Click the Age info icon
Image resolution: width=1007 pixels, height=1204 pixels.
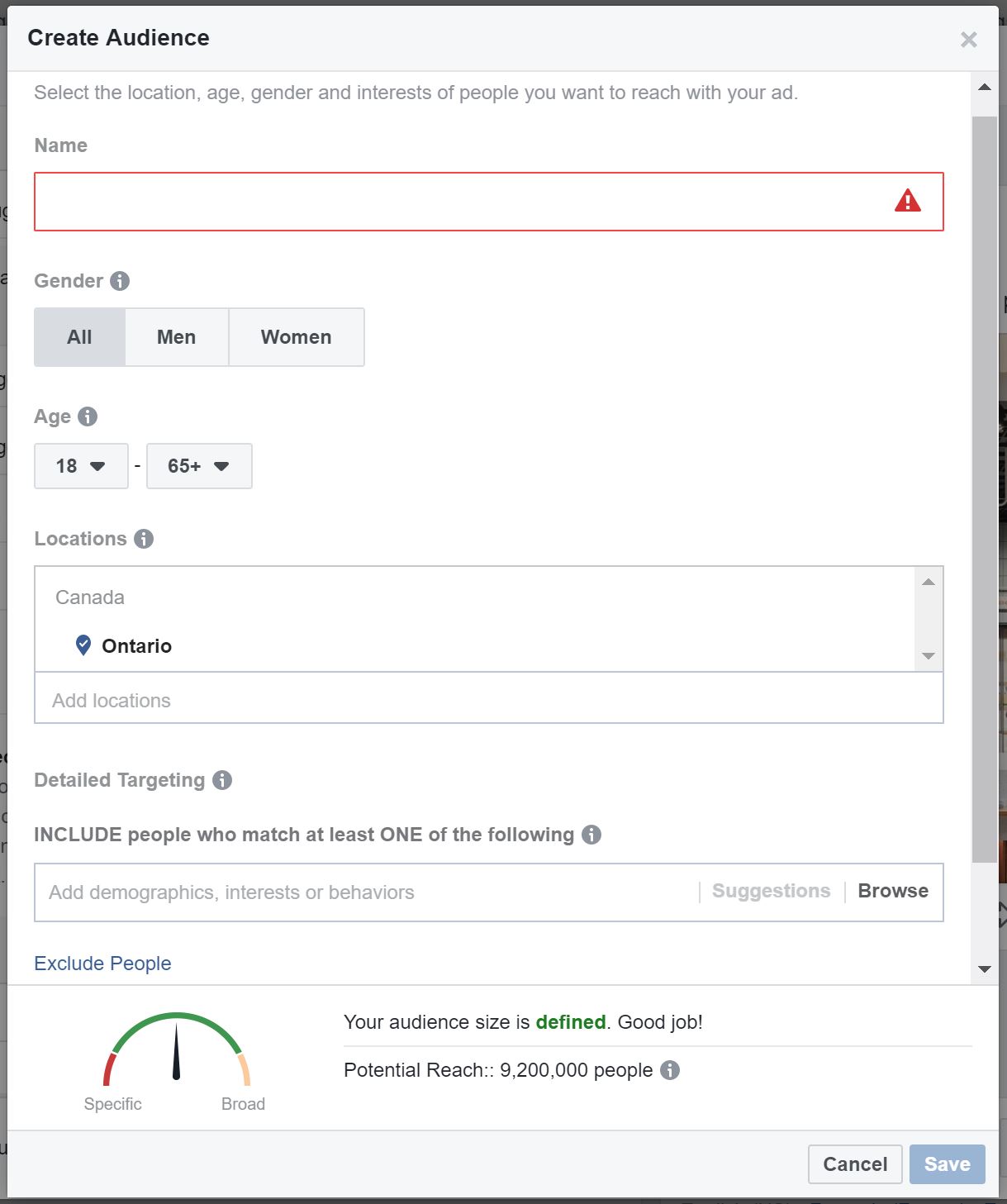[88, 416]
